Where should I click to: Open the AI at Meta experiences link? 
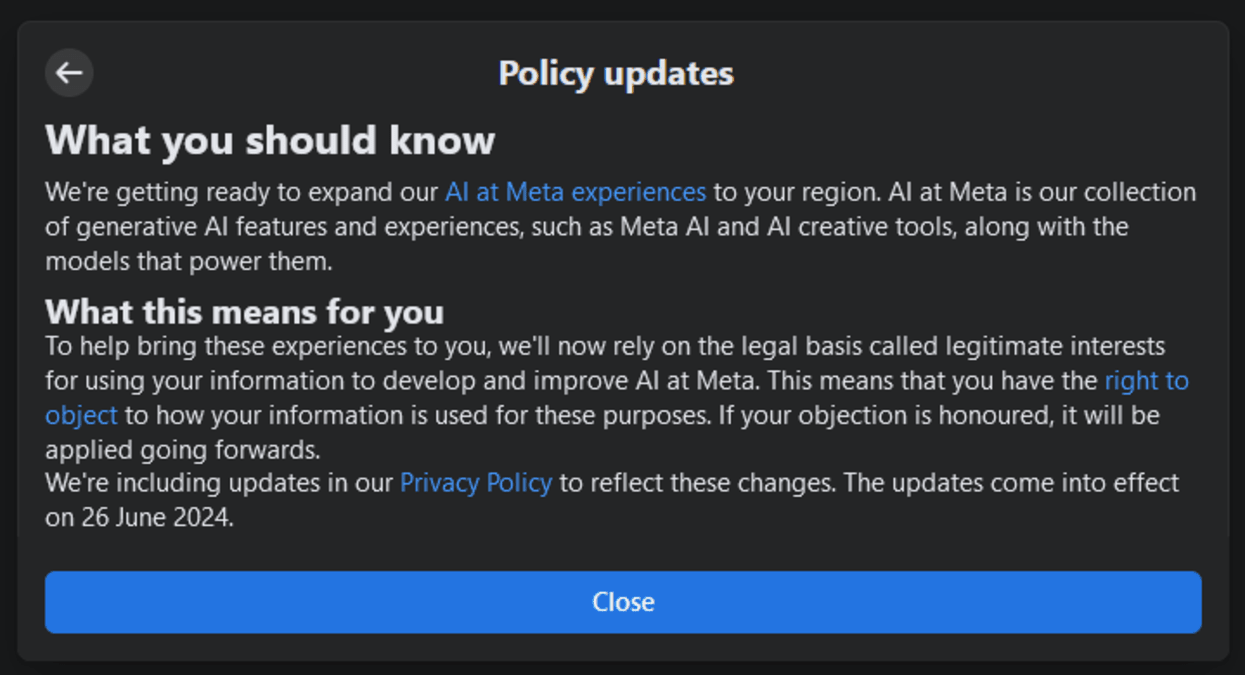(x=575, y=192)
